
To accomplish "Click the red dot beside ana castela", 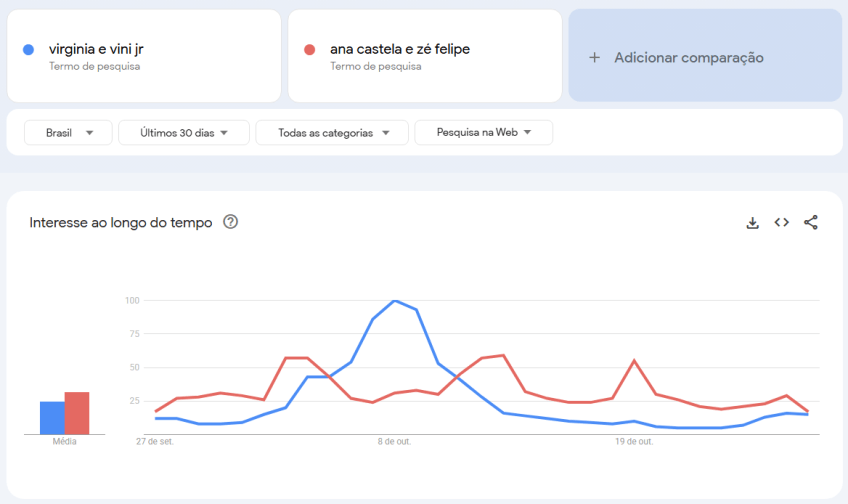I will pos(310,50).
